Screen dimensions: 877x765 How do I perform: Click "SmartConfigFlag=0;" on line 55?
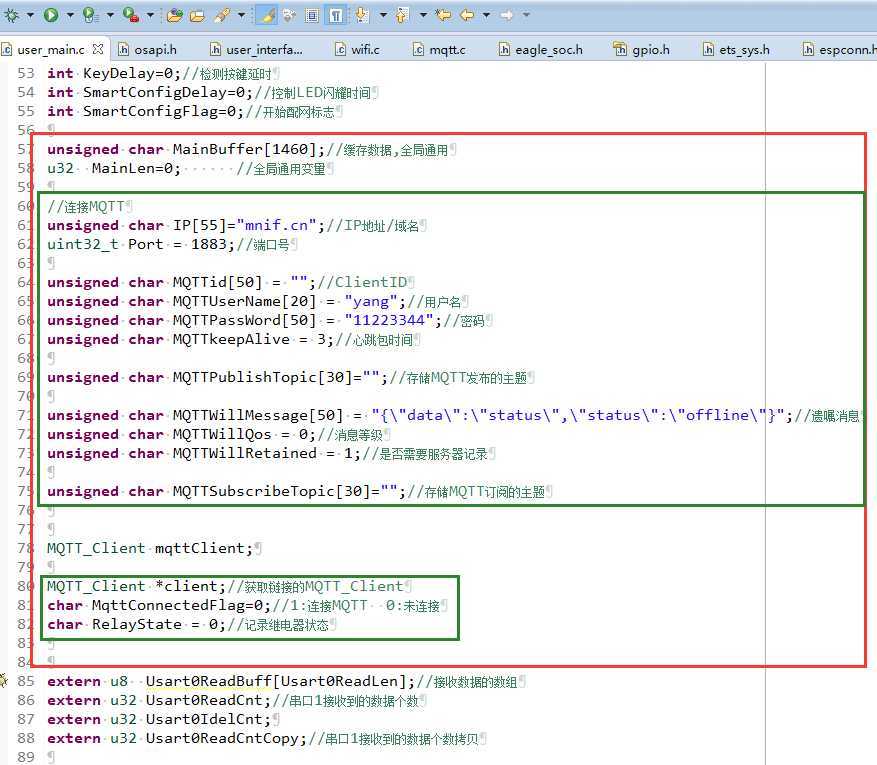pos(164,111)
